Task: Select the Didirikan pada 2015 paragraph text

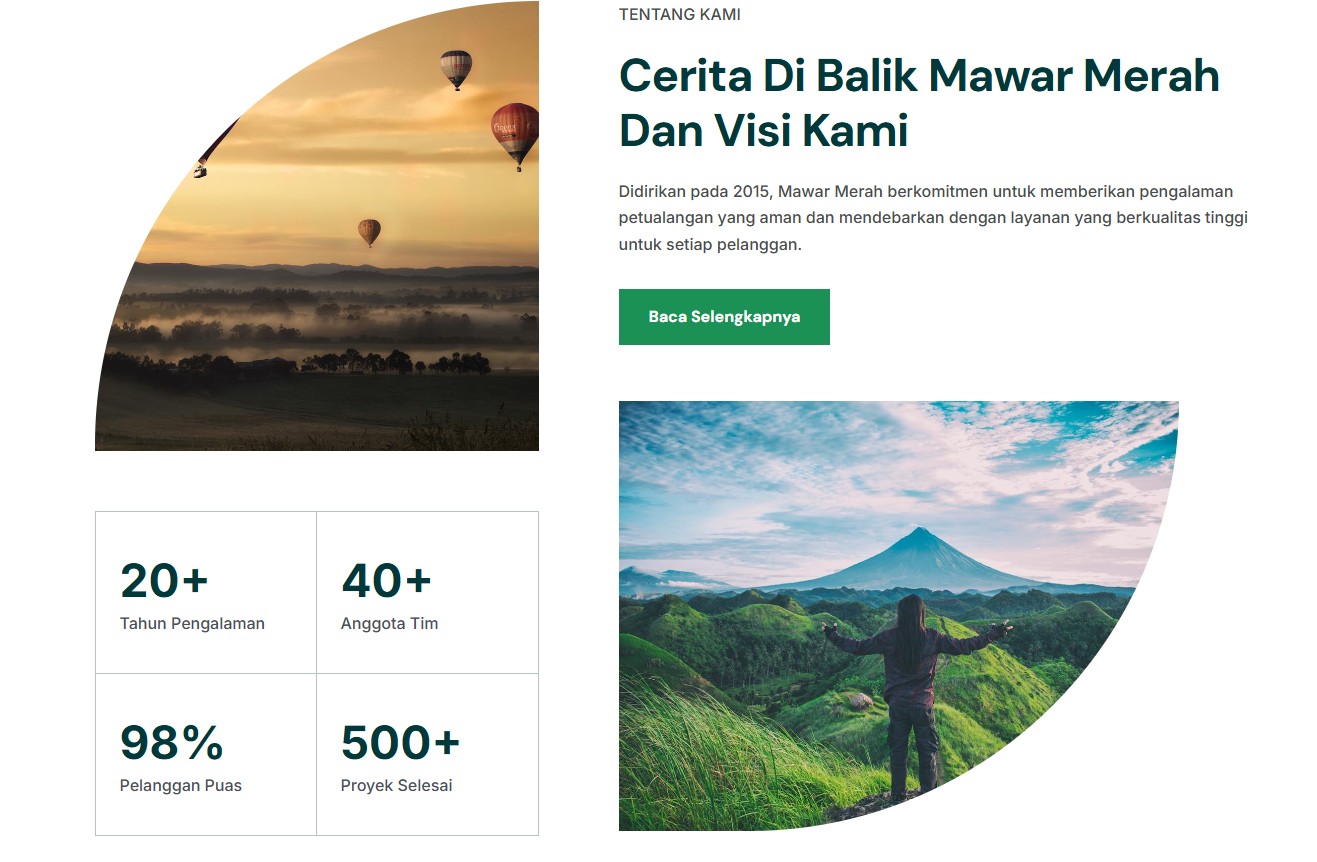Action: [934, 218]
